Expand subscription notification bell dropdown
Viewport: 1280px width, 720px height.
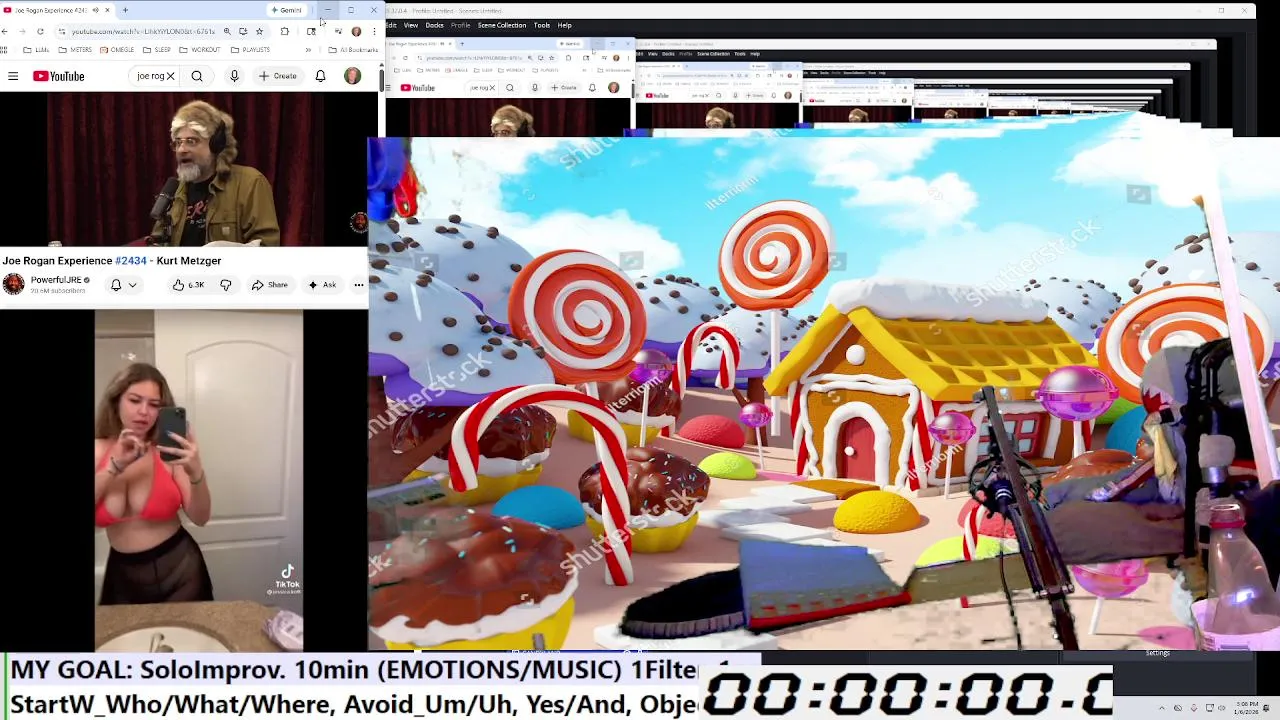click(123, 285)
